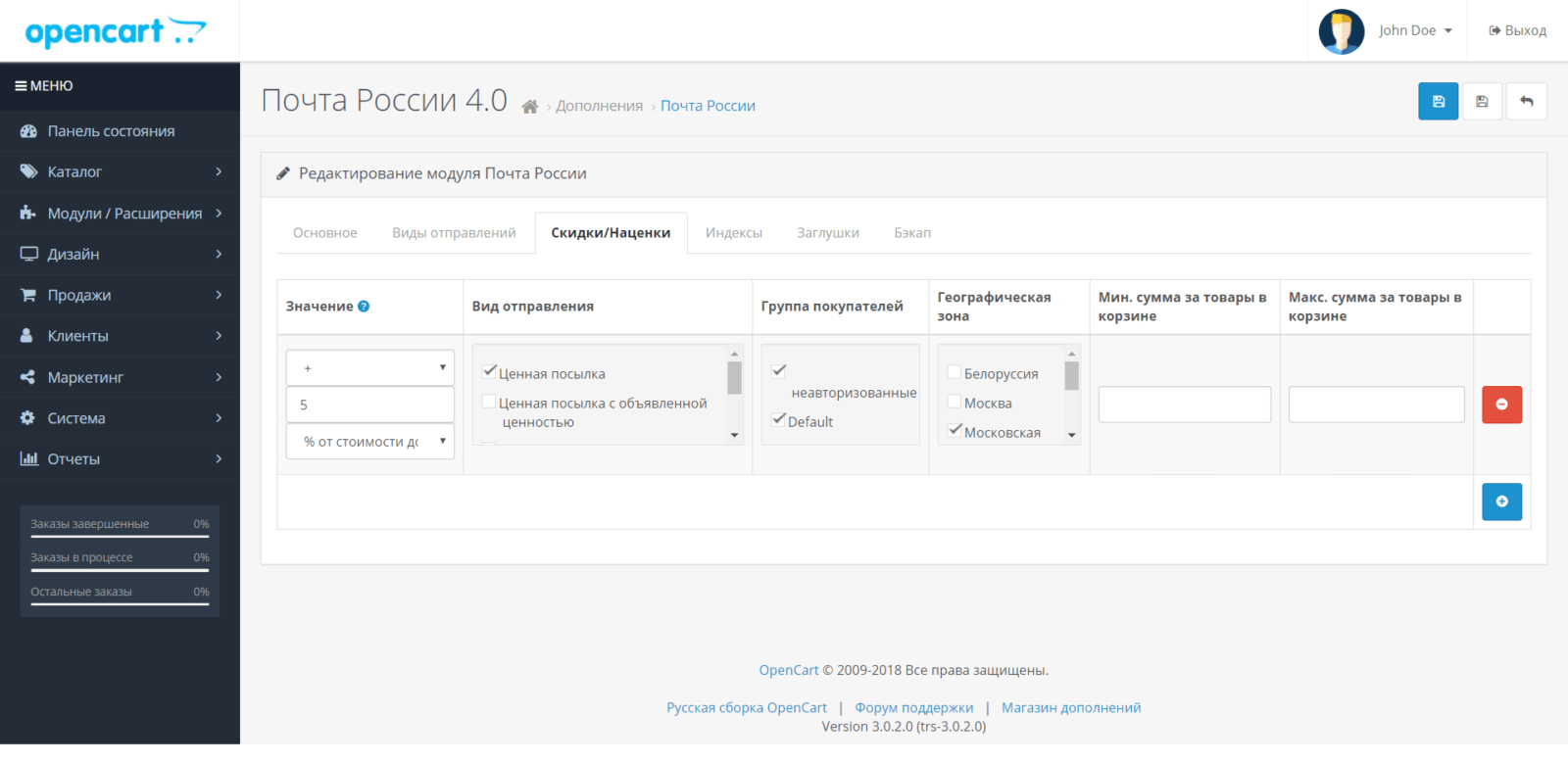
Task: Click Почта России breadcrumb link
Action: pos(708,106)
